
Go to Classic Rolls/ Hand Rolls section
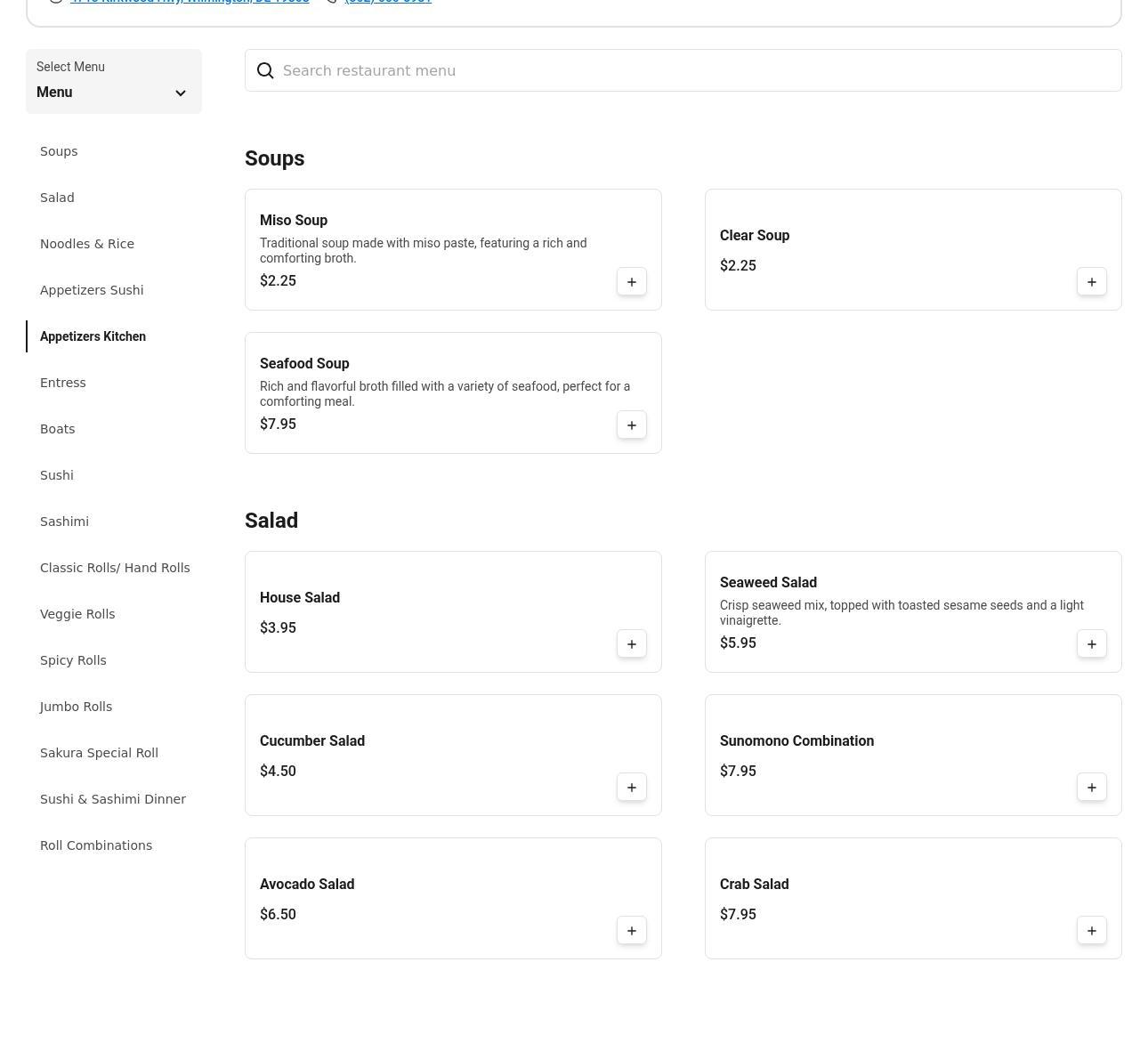tap(115, 568)
